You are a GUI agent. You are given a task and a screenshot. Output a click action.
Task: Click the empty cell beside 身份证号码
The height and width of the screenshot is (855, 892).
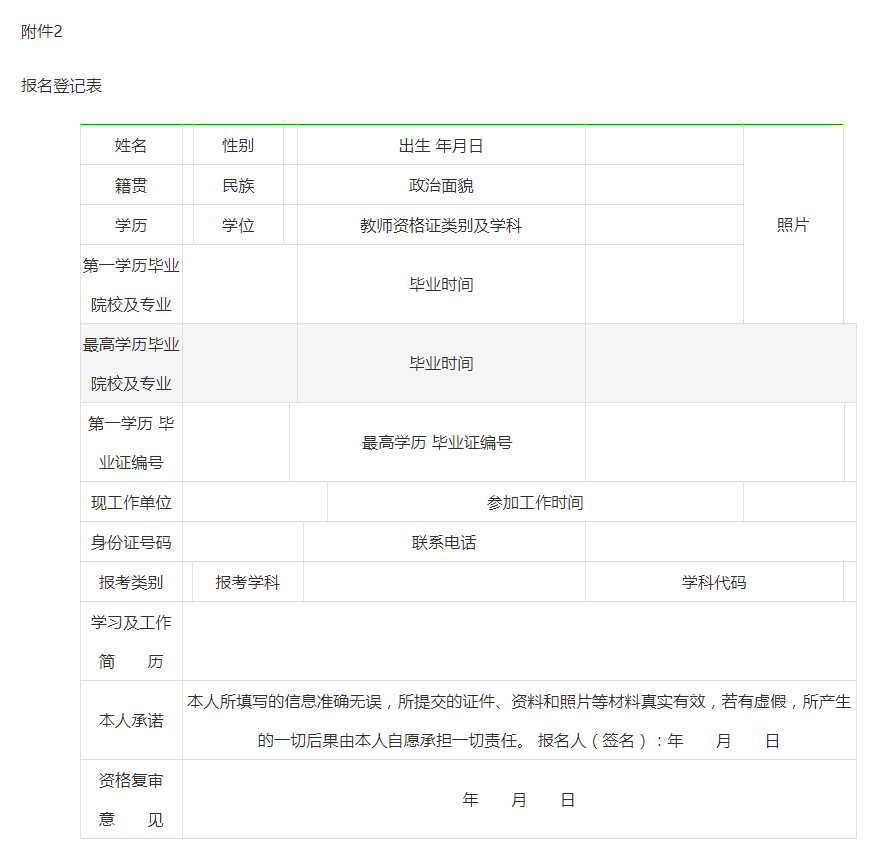[243, 542]
